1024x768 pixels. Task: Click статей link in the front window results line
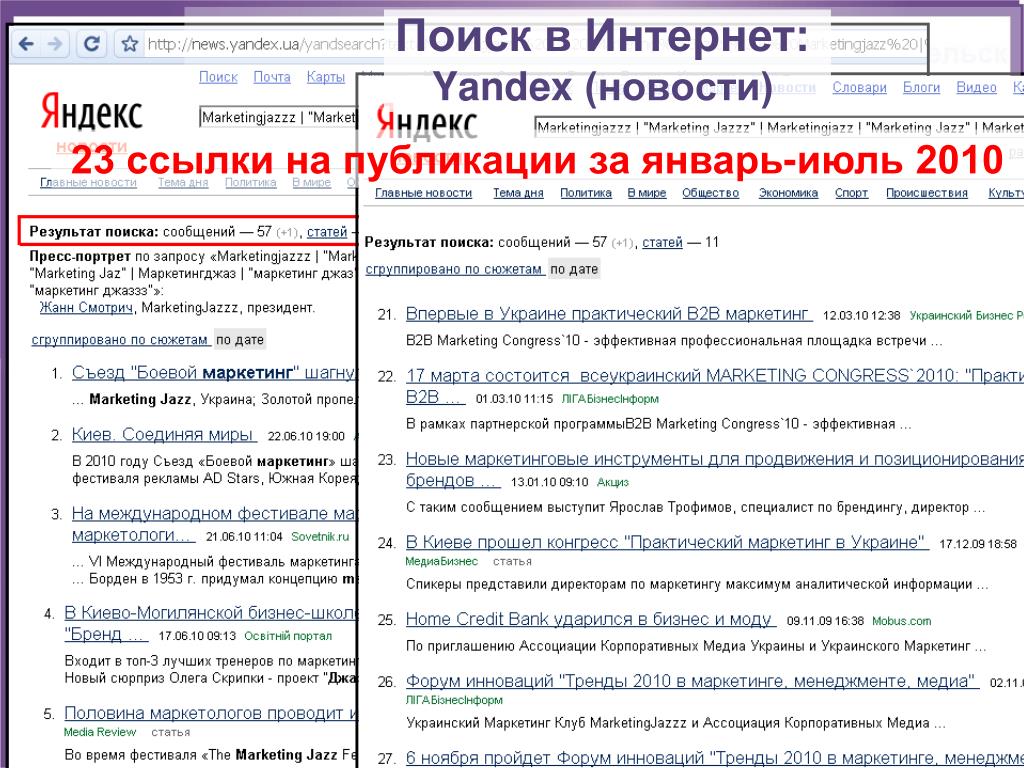662,242
